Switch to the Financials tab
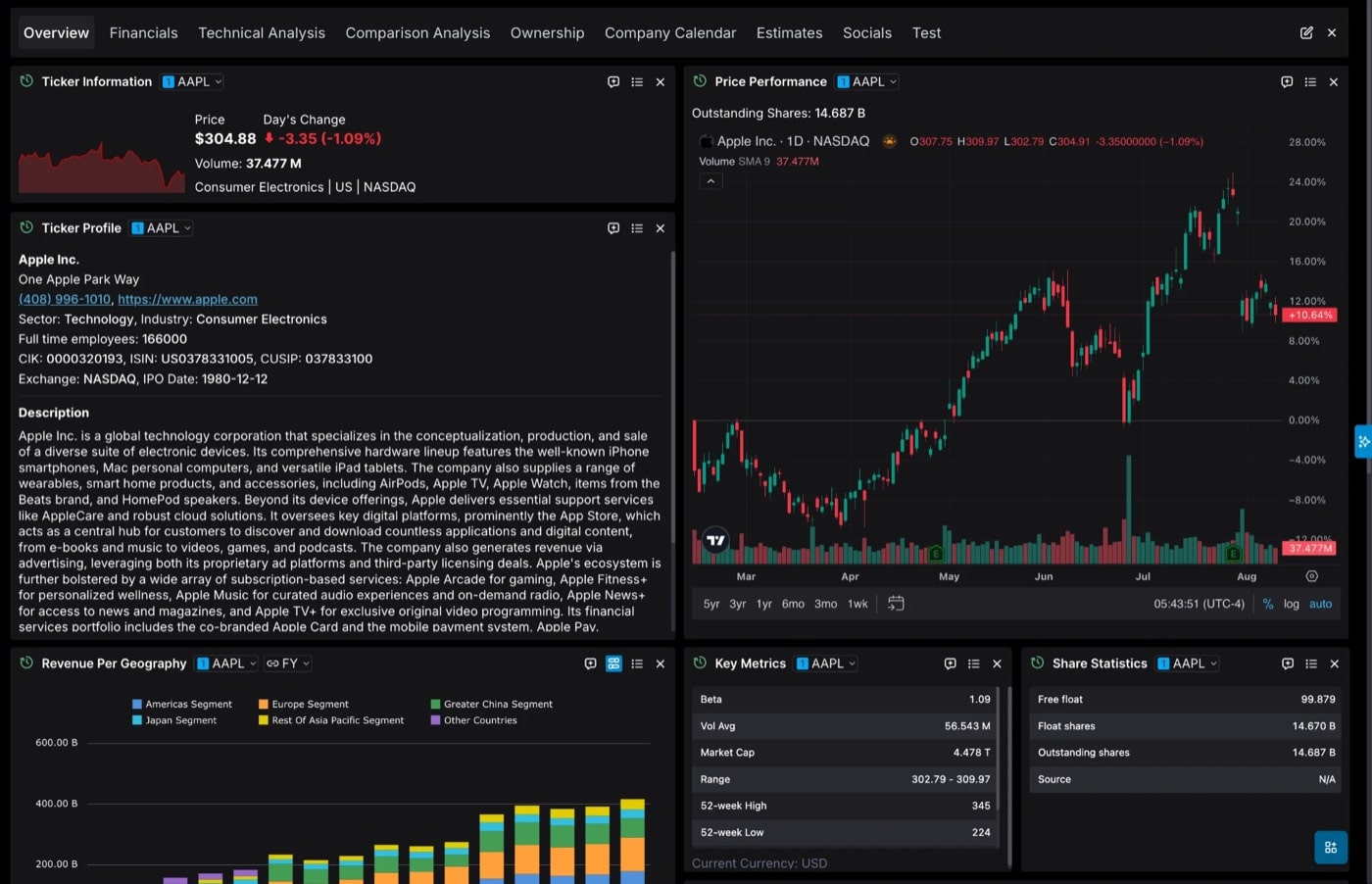The width and height of the screenshot is (1372, 884). pos(144,32)
